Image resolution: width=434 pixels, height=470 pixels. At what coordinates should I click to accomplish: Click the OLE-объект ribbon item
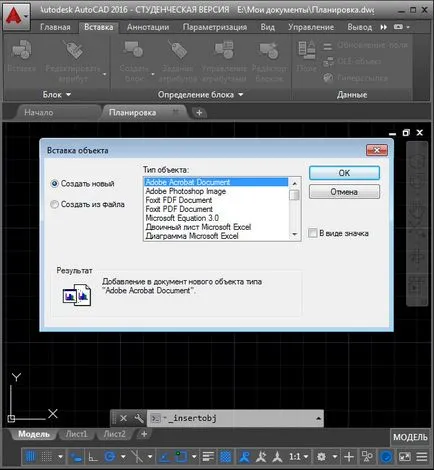(x=352, y=61)
